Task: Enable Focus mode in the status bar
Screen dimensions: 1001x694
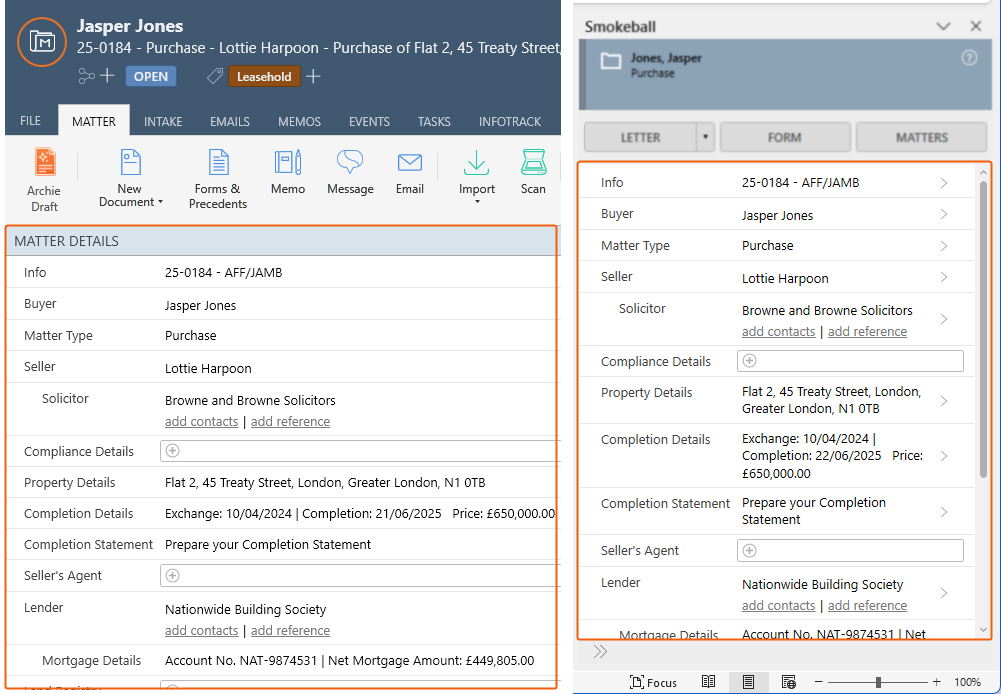Action: 653,683
